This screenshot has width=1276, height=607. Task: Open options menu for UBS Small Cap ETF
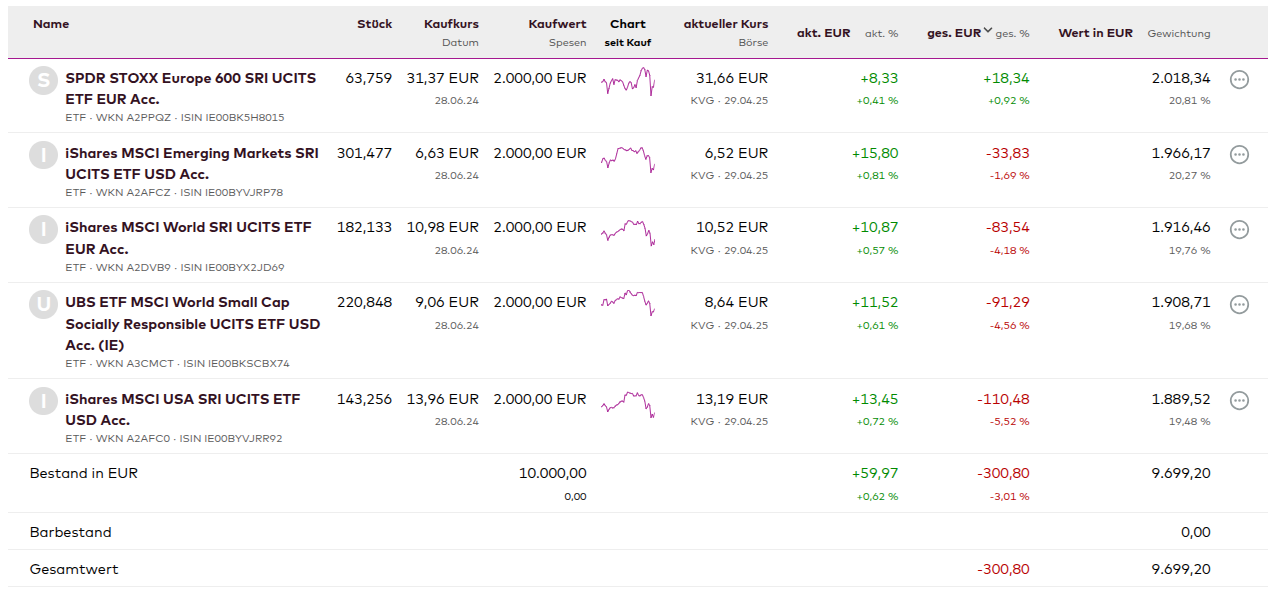click(x=1239, y=305)
